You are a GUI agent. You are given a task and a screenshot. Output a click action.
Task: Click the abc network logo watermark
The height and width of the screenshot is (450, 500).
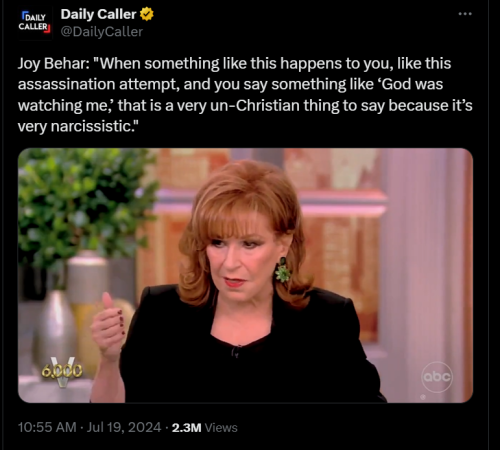[x=437, y=377]
